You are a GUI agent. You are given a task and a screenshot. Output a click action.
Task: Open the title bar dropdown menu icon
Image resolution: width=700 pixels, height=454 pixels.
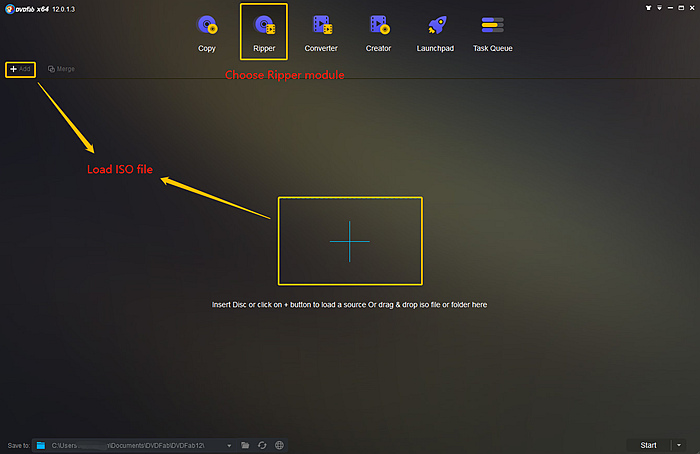(659, 8)
